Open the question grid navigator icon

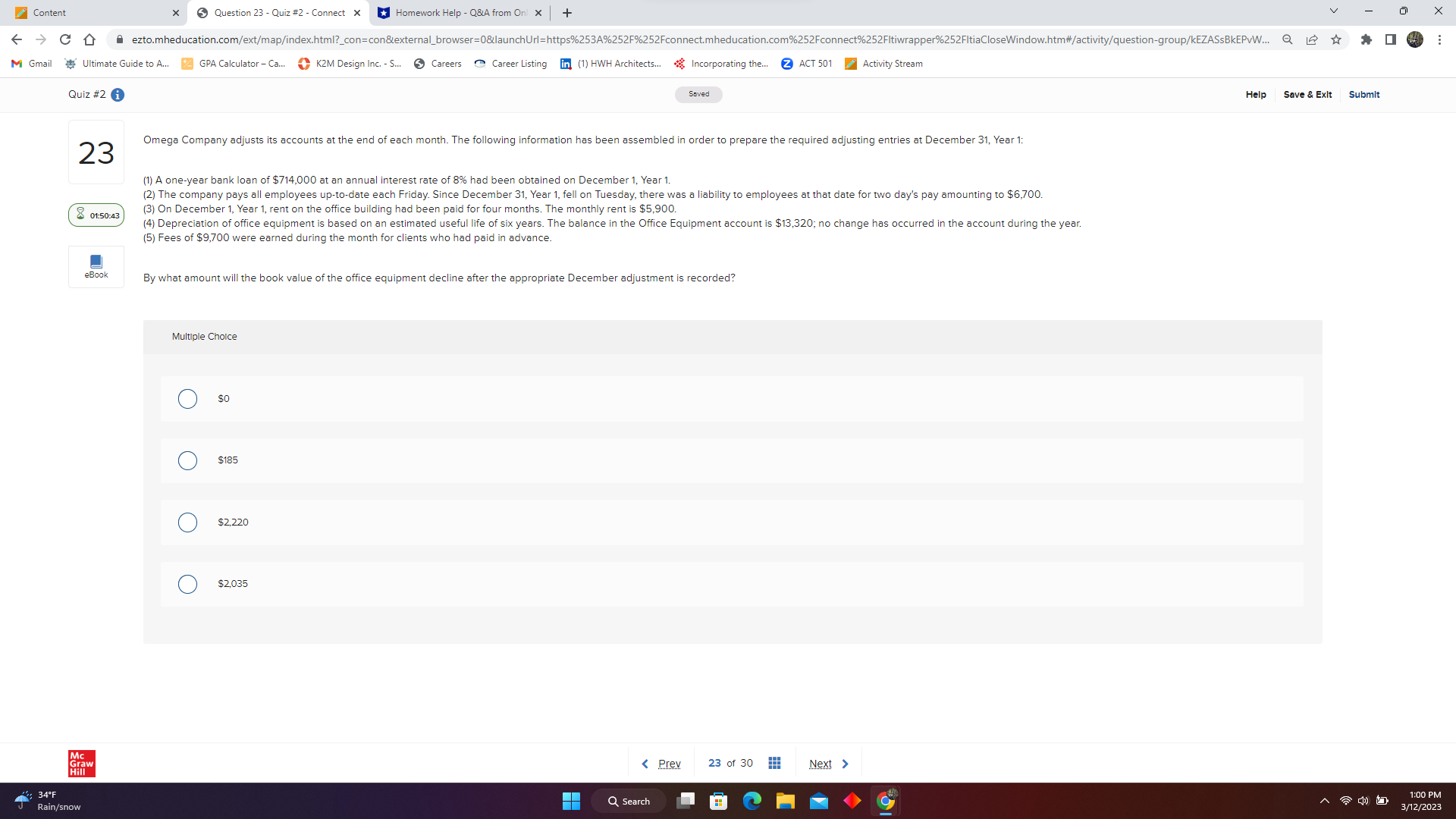(x=774, y=763)
